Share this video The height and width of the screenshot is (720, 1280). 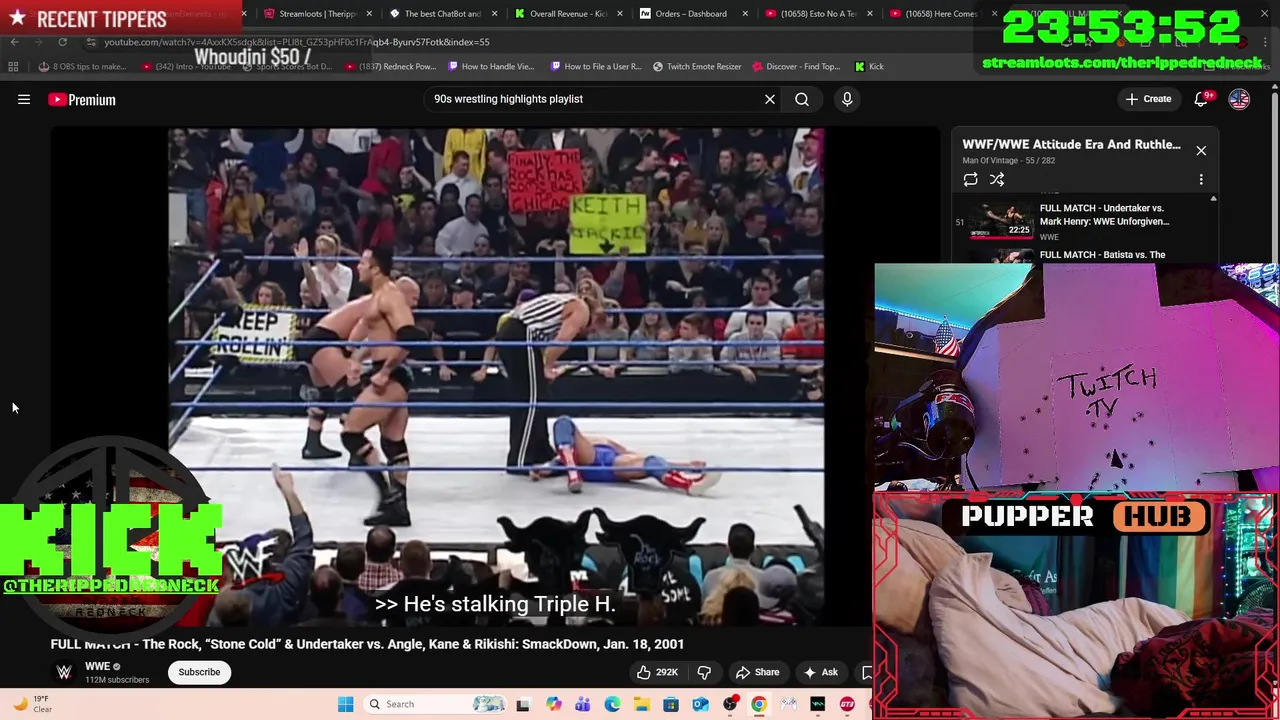point(757,672)
